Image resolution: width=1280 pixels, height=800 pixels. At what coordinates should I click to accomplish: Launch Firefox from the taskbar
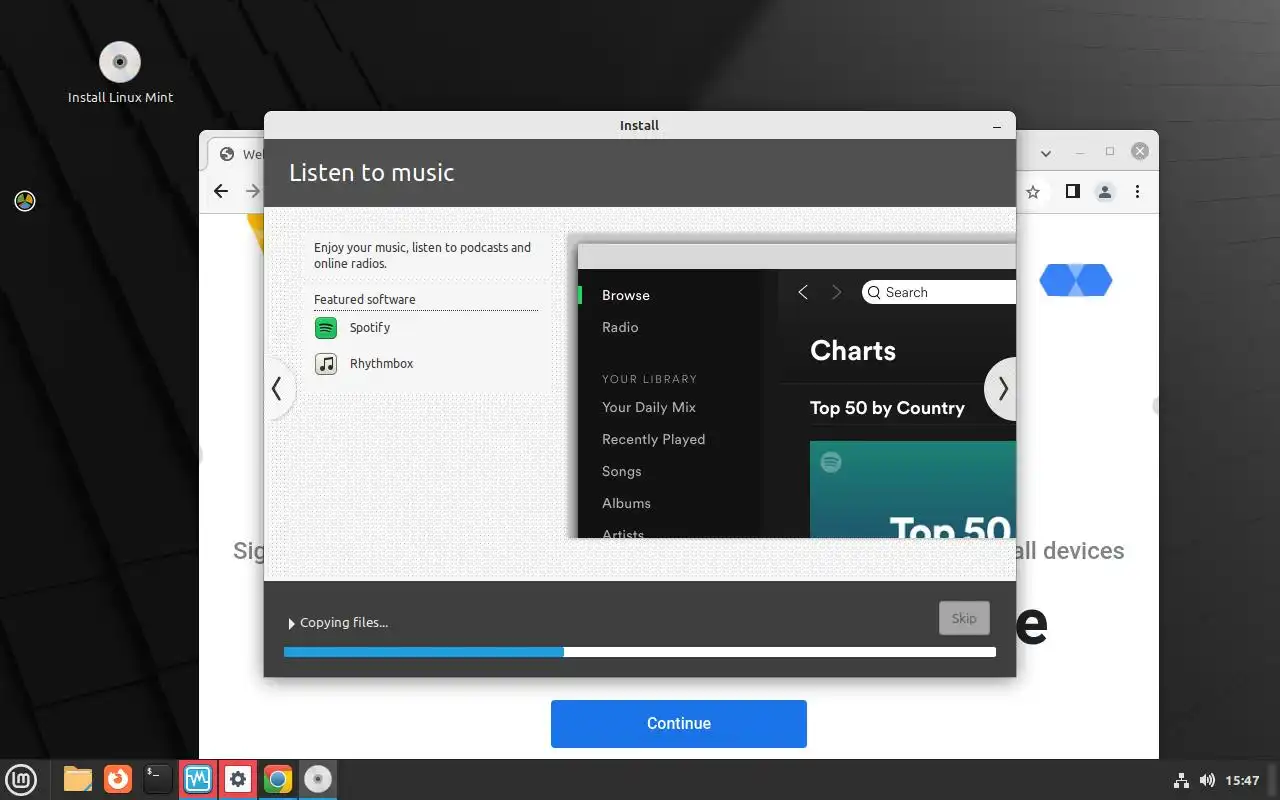pyautogui.click(x=118, y=779)
